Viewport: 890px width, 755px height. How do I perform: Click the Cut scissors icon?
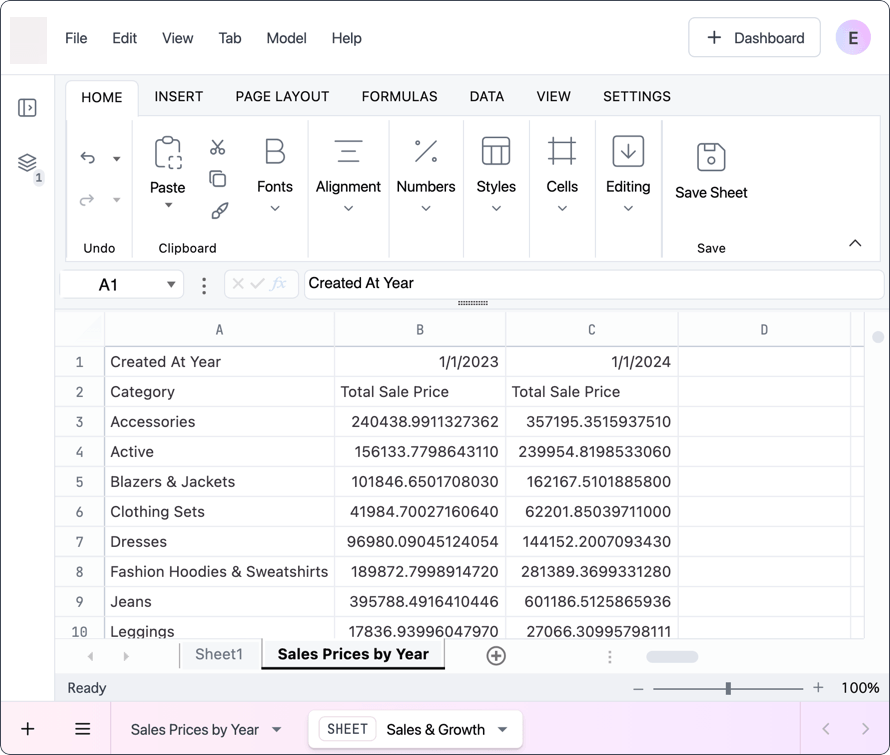click(x=217, y=147)
